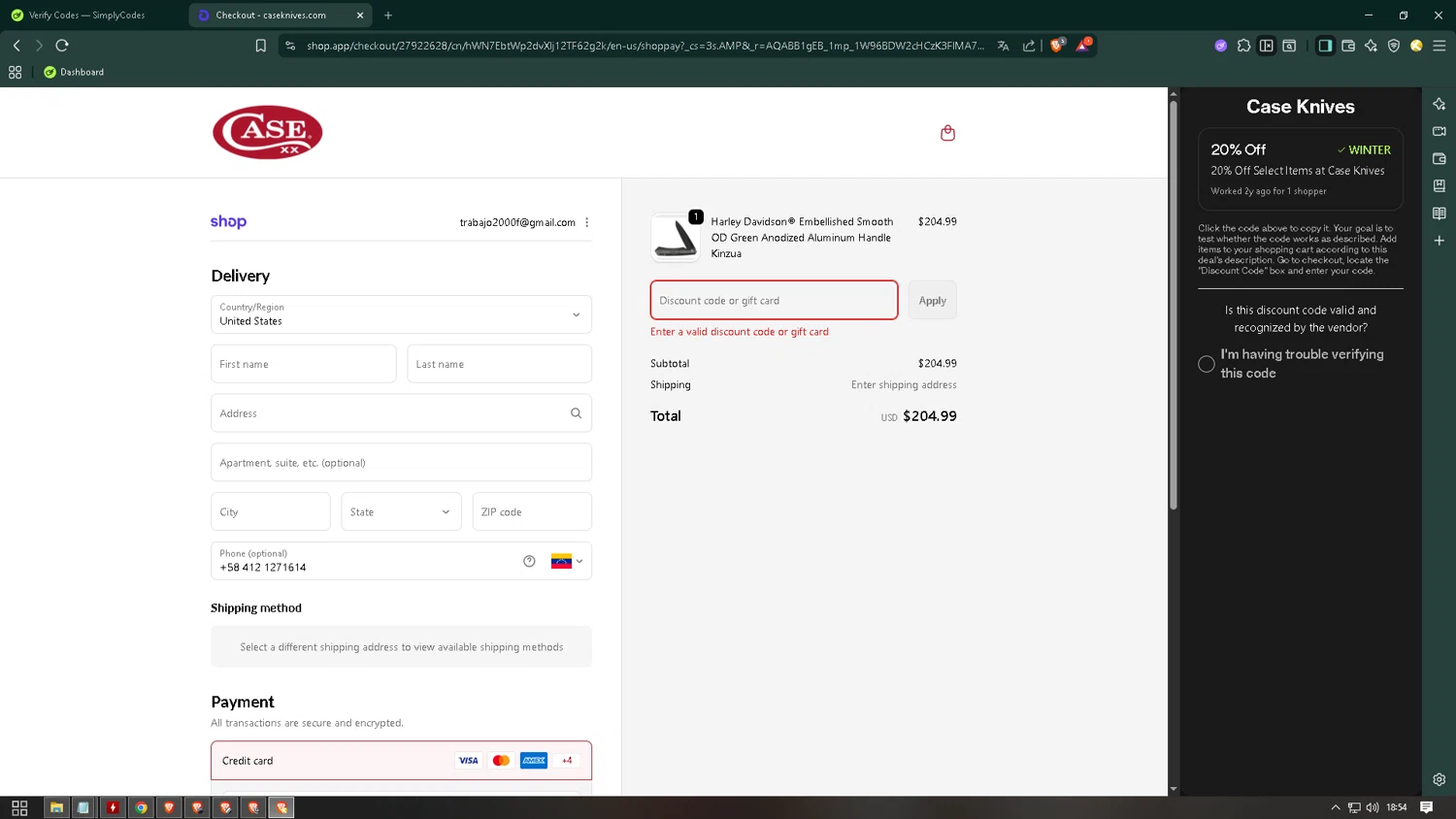Click the trabajo2000f@gmail.com email text
The height and width of the screenshot is (819, 1456).
coord(517,222)
